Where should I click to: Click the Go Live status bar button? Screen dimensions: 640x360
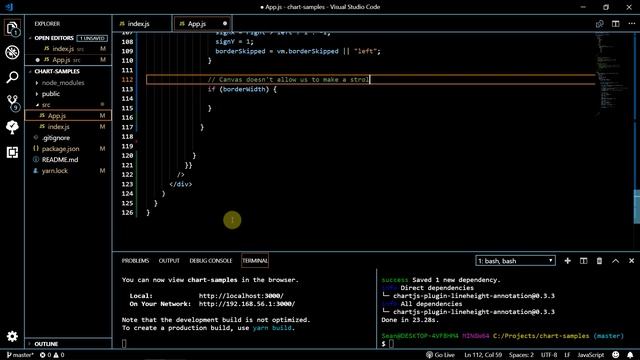440,355
